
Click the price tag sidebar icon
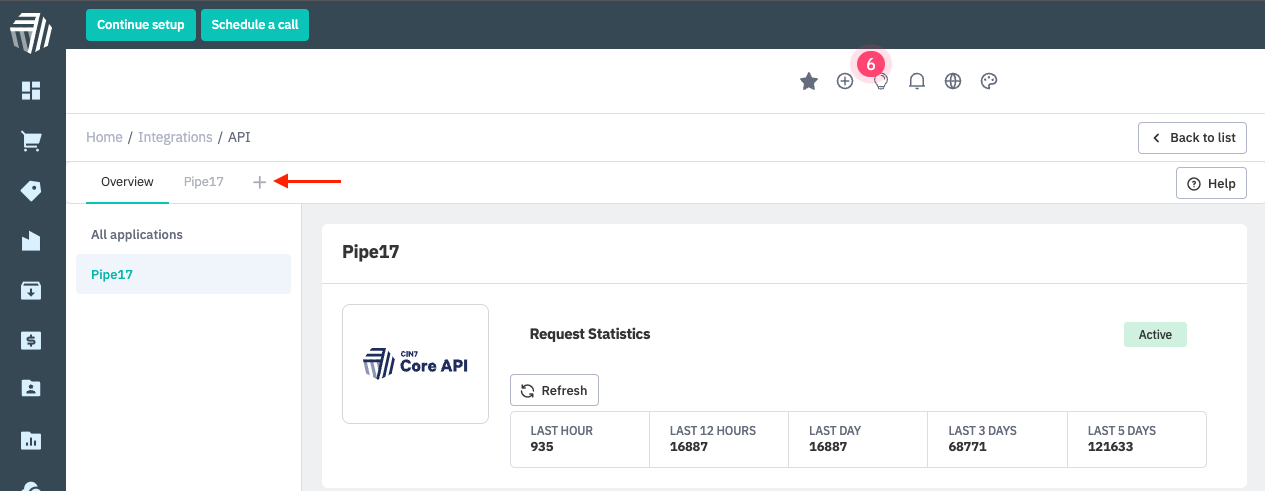point(31,191)
